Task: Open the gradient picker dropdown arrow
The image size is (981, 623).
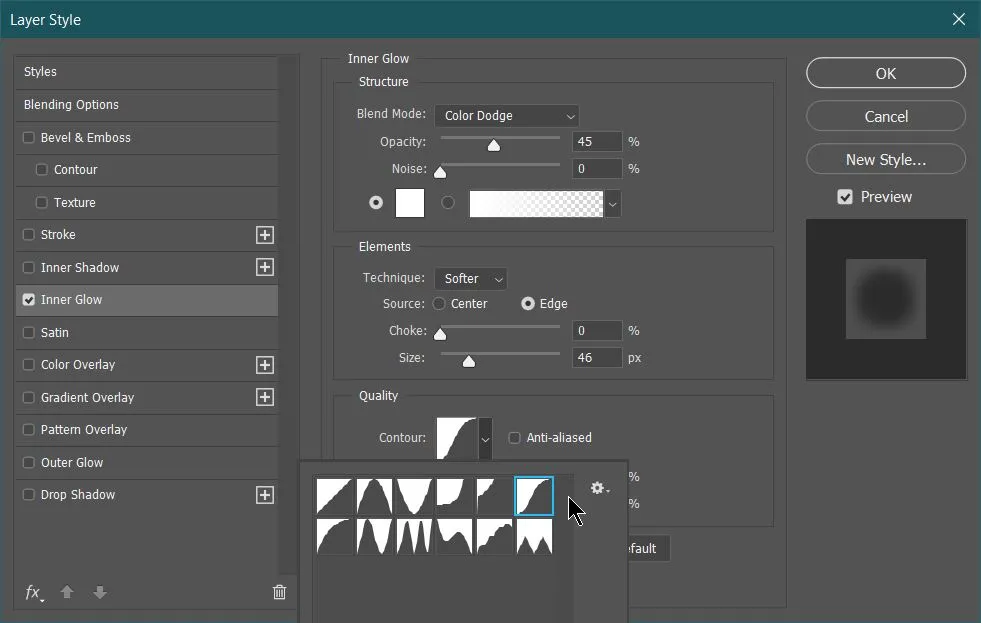Action: [x=612, y=203]
